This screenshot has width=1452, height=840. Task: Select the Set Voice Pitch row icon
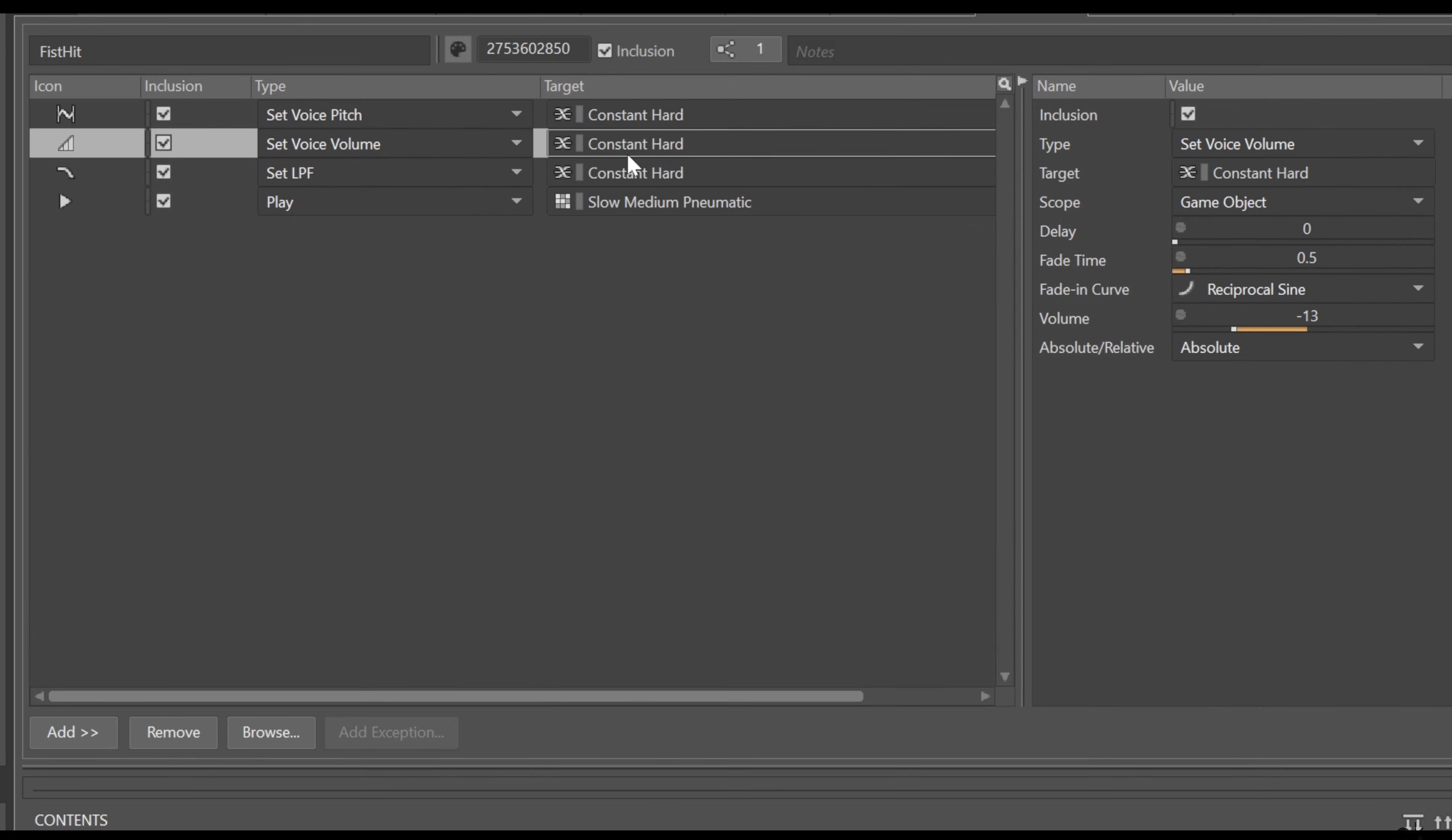click(x=66, y=114)
